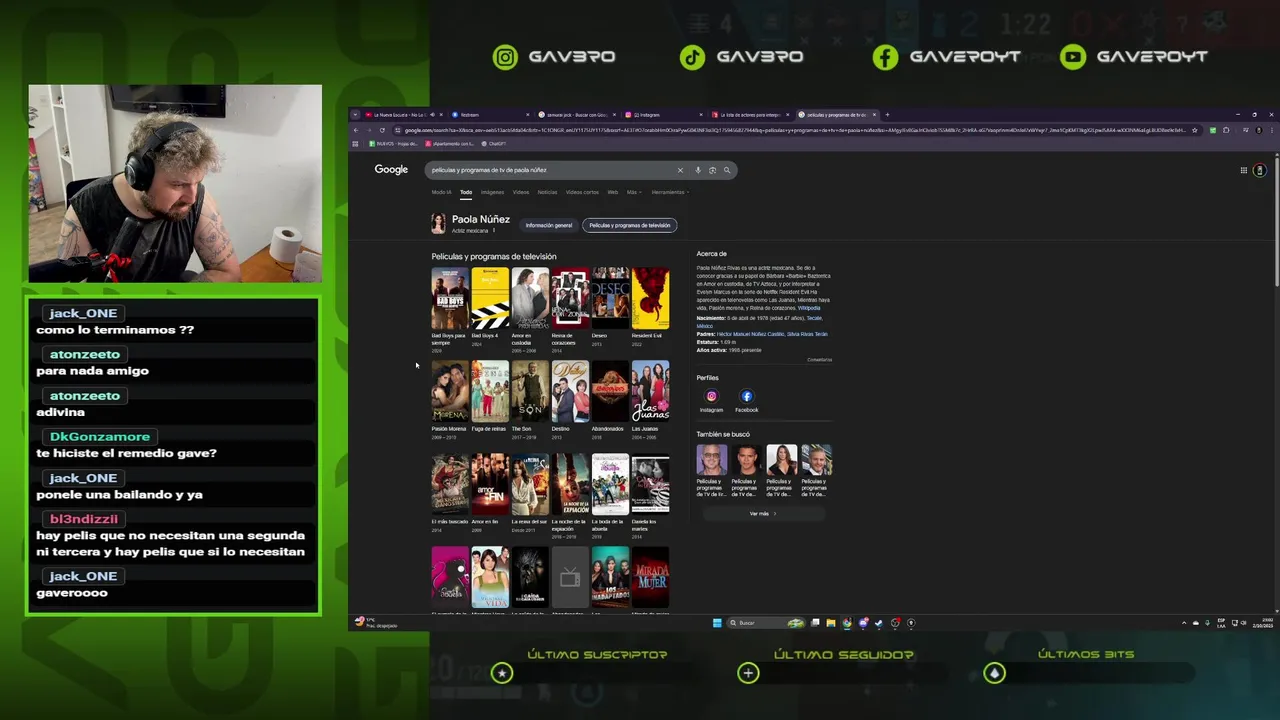This screenshot has height=720, width=1280.
Task: Click the magnifier search button
Action: click(x=727, y=170)
